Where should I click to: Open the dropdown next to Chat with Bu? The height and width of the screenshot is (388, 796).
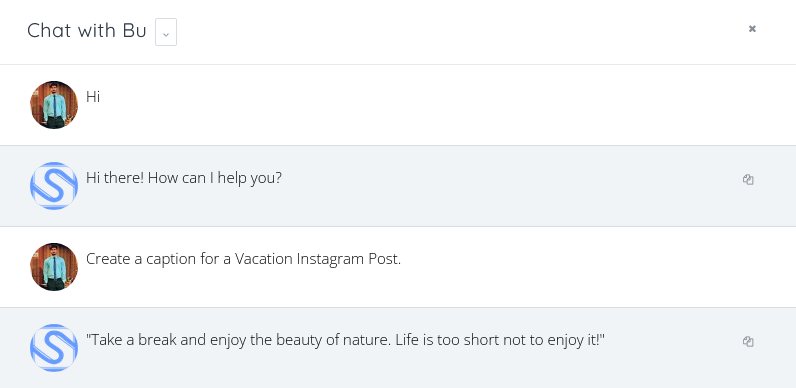[x=166, y=32]
